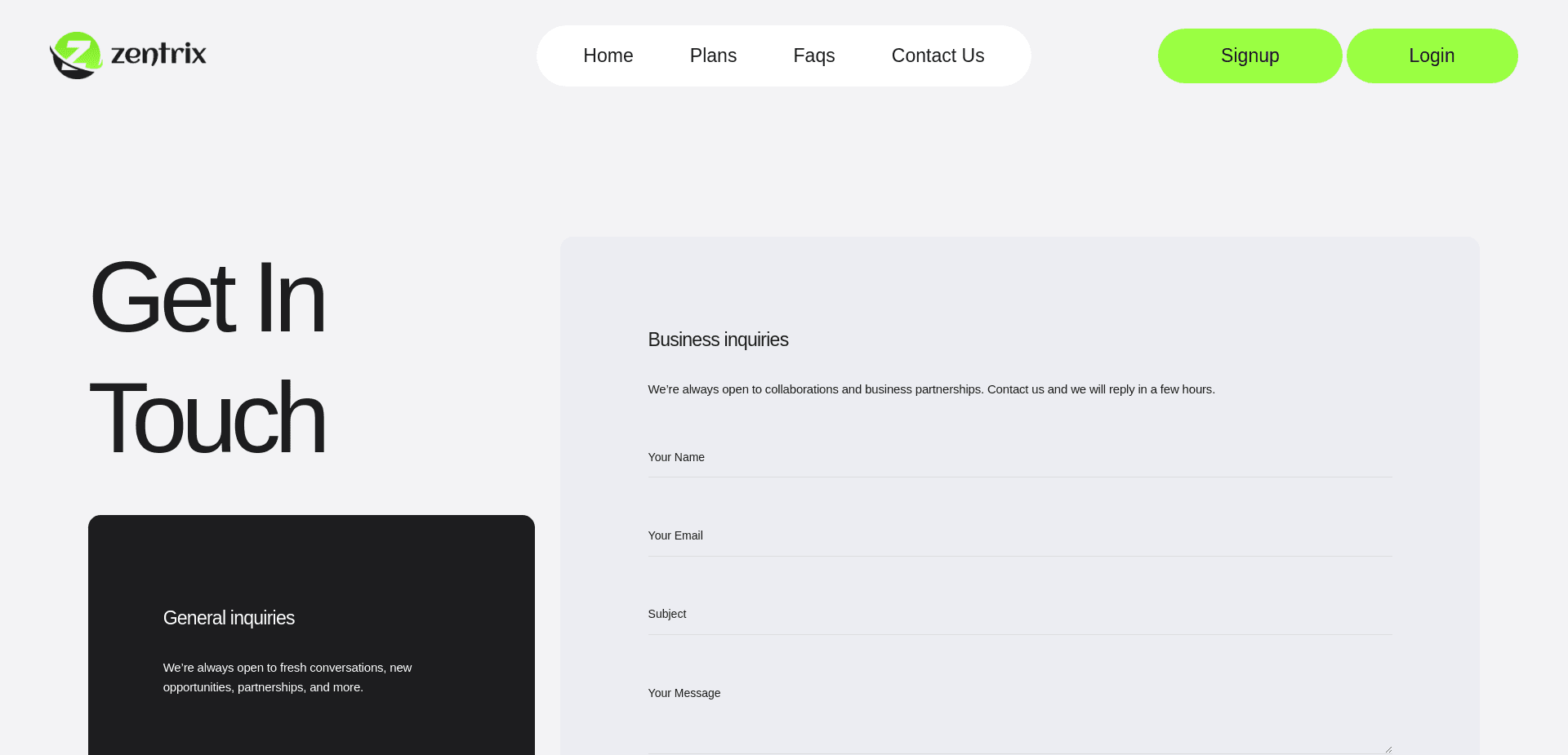Click the navigation bar pill container

784,56
